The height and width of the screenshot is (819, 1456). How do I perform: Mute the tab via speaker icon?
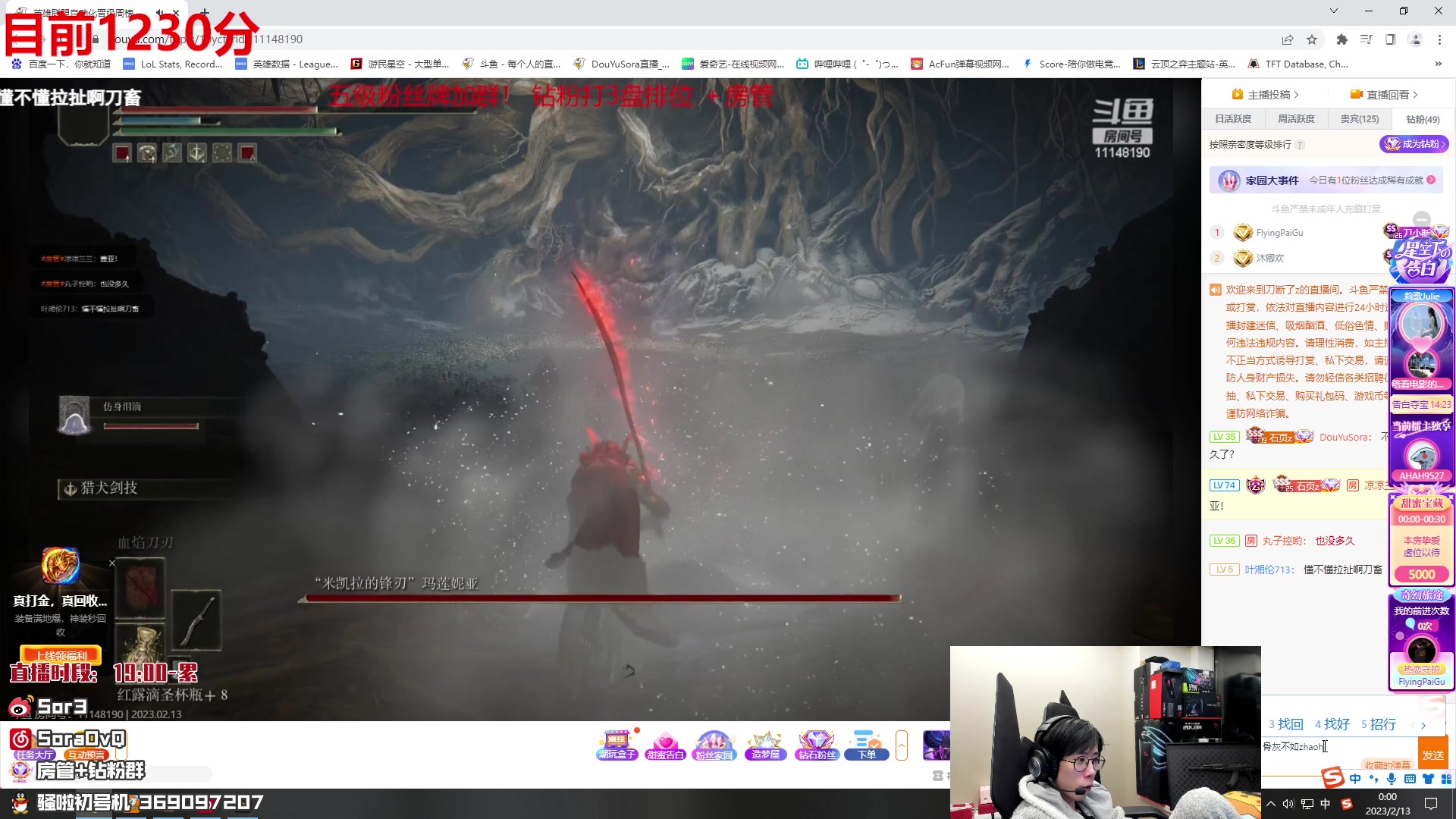click(160, 12)
